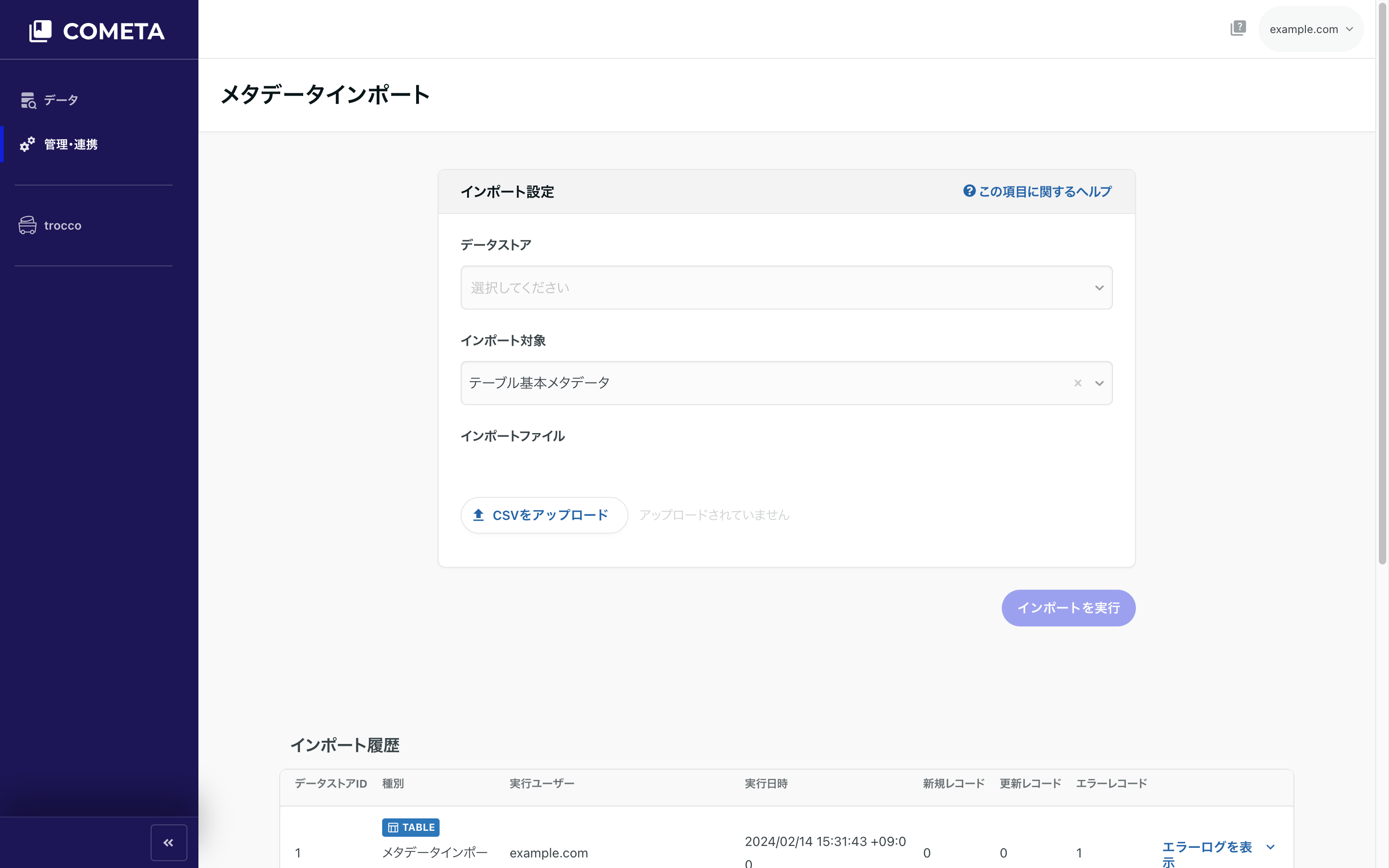Screen dimensions: 1389x868
Task: Open the データ section icon in sidebar
Action: pos(28,101)
